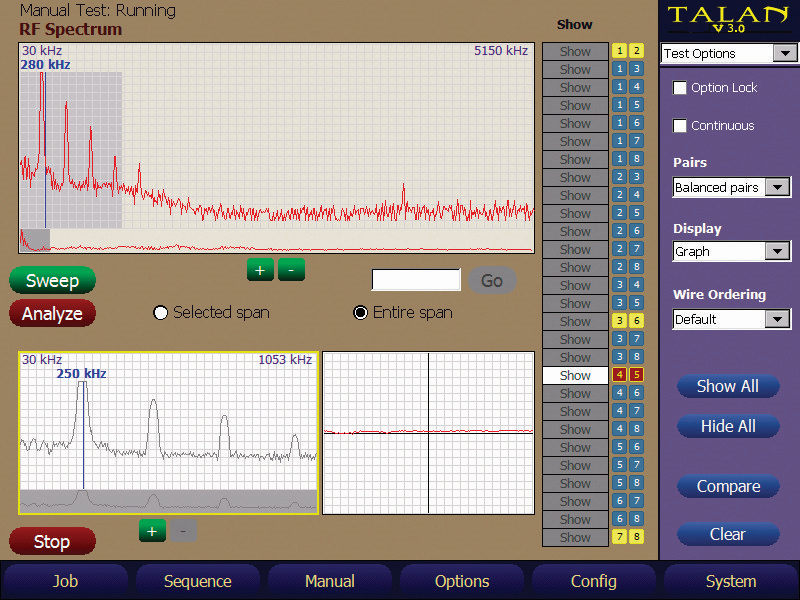Viewport: 800px width, 600px height.
Task: Click the grey overview strip under lower graph
Action: point(168,502)
